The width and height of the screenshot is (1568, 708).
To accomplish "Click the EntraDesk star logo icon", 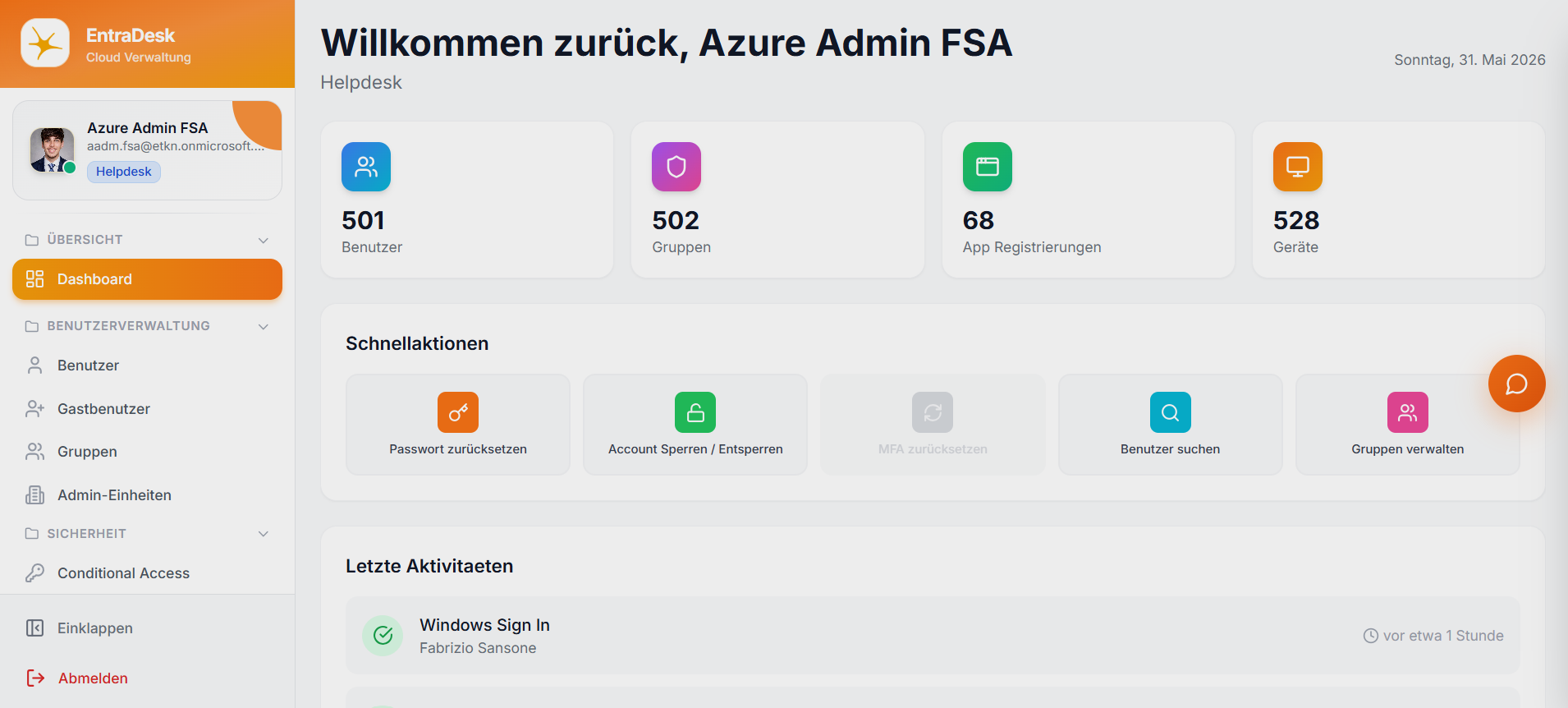I will tap(45, 44).
